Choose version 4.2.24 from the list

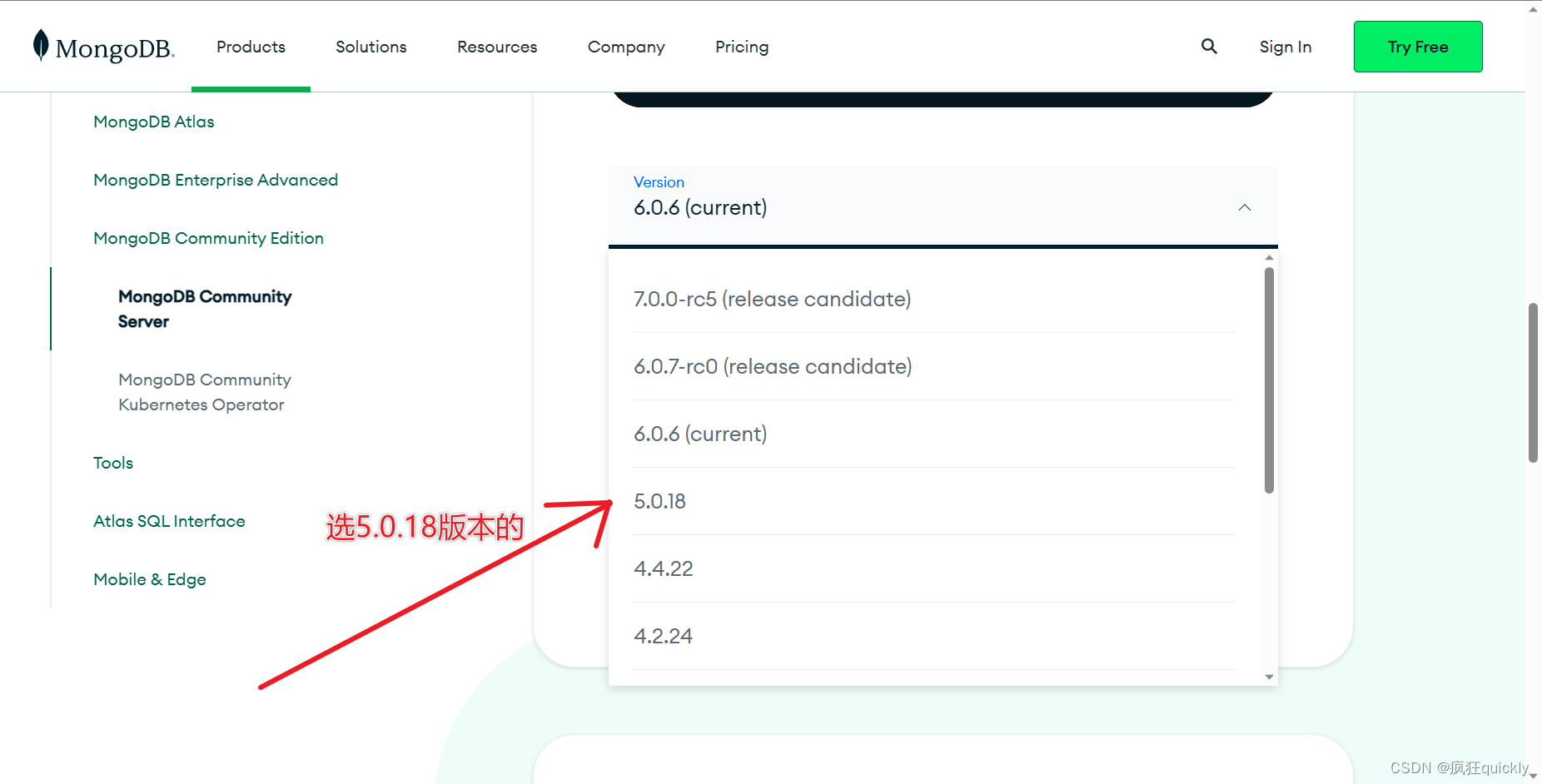[x=934, y=636]
